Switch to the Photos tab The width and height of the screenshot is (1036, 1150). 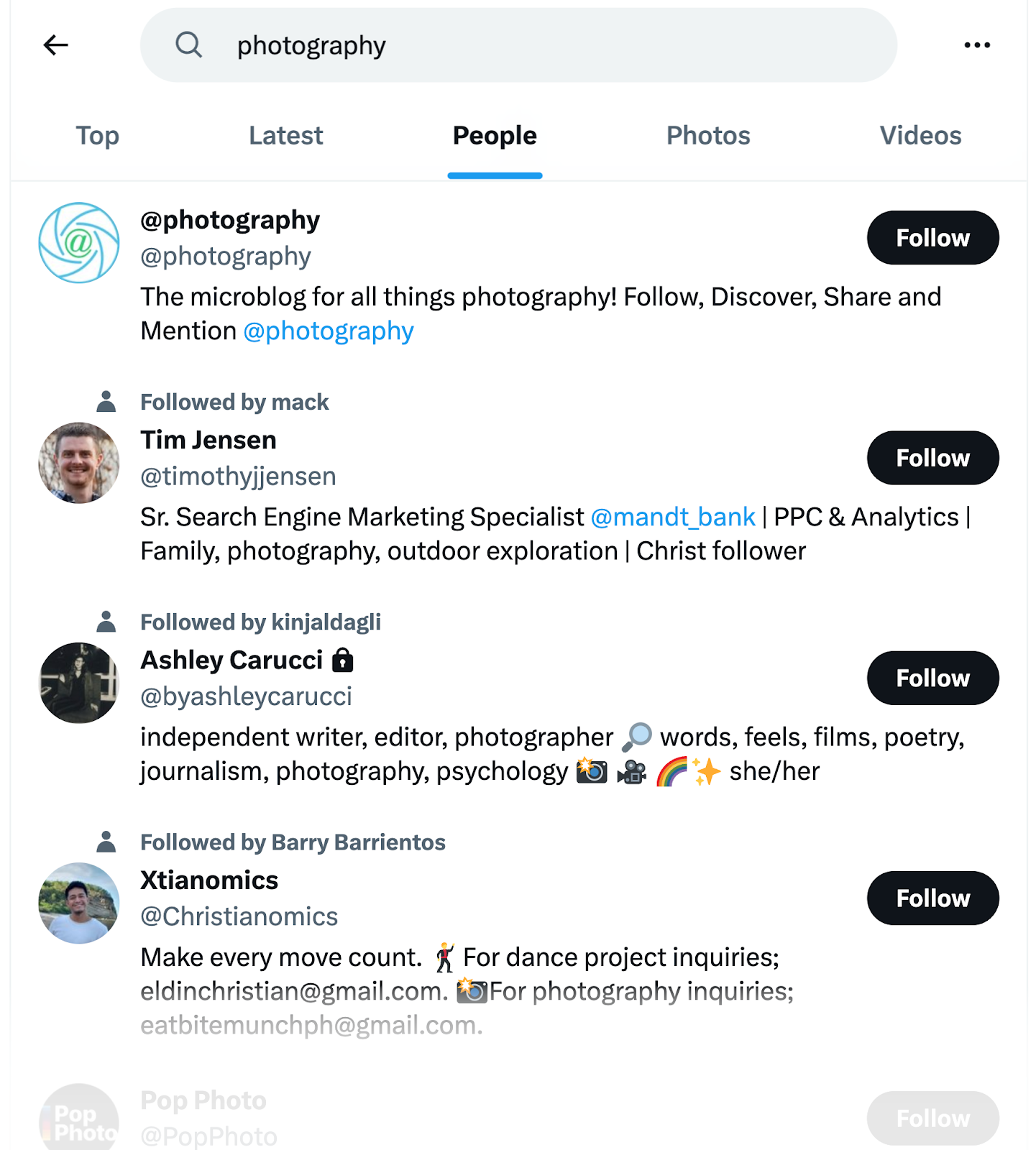707,135
